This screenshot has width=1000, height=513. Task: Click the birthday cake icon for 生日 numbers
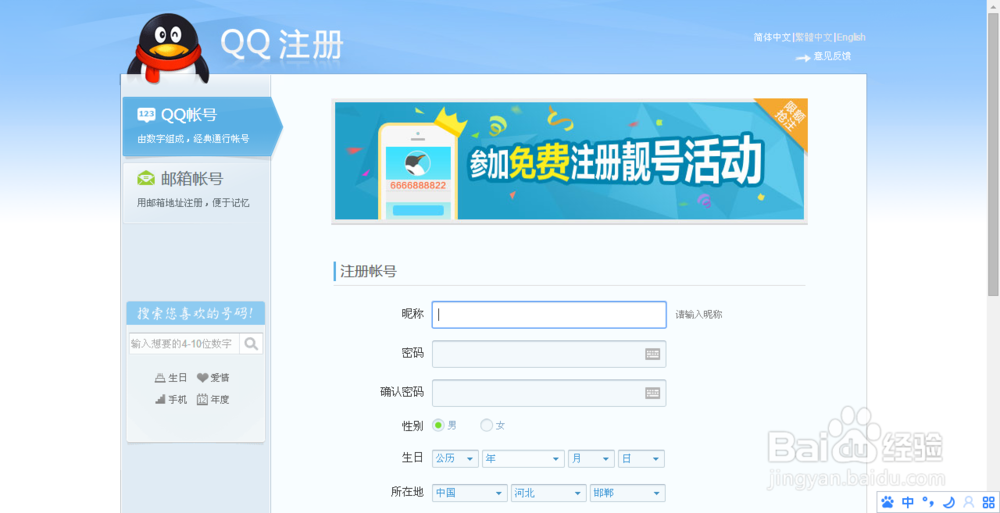(x=160, y=378)
